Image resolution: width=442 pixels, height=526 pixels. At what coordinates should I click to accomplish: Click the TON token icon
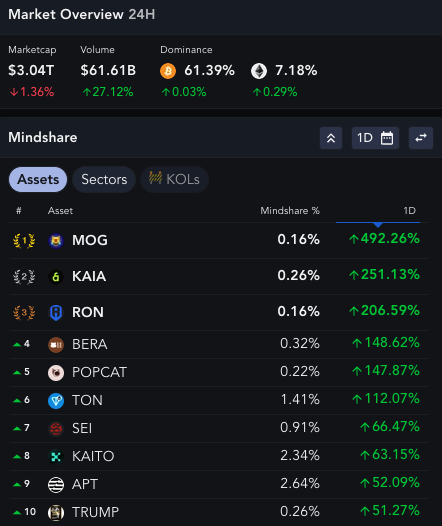tap(56, 401)
